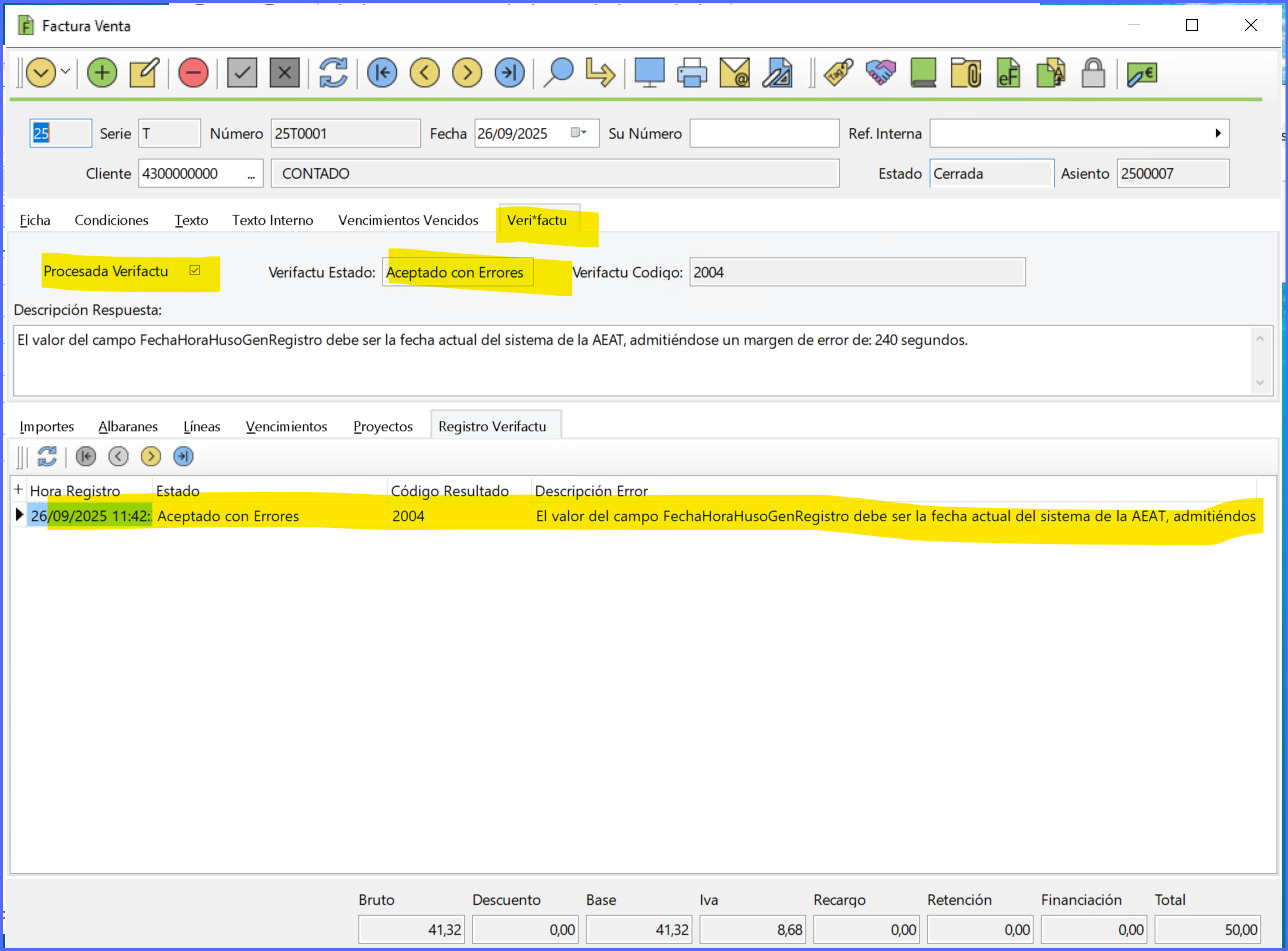The image size is (1288, 951).
Task: Click the Estado field showing Cerrada
Action: pos(992,174)
